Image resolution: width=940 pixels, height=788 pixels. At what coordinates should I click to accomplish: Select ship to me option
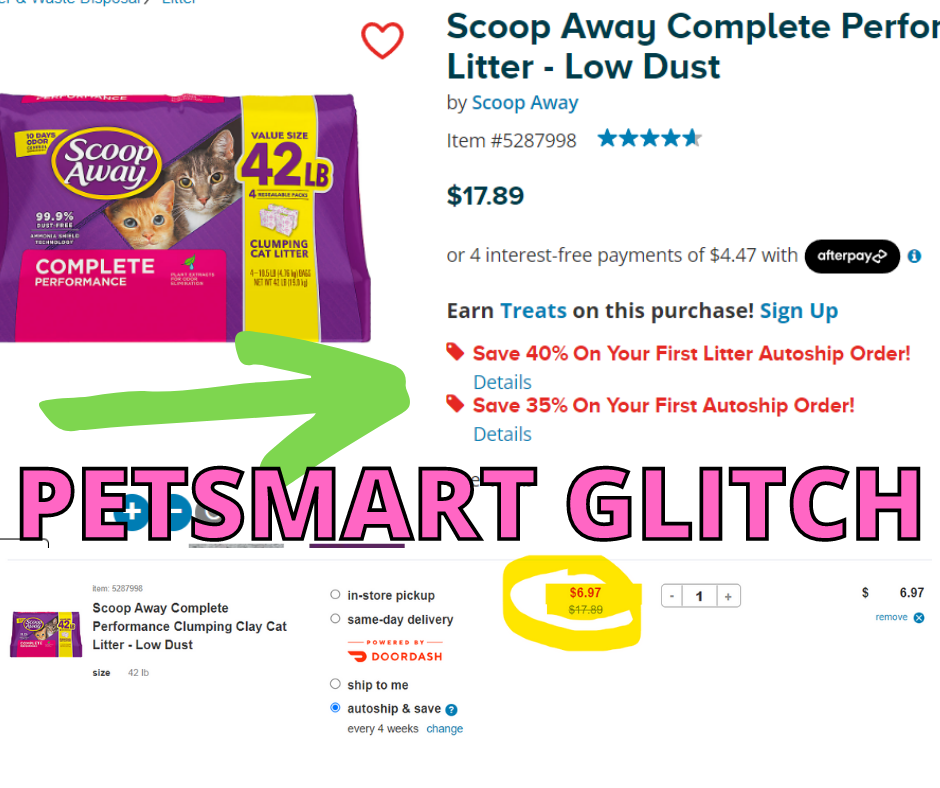click(335, 684)
